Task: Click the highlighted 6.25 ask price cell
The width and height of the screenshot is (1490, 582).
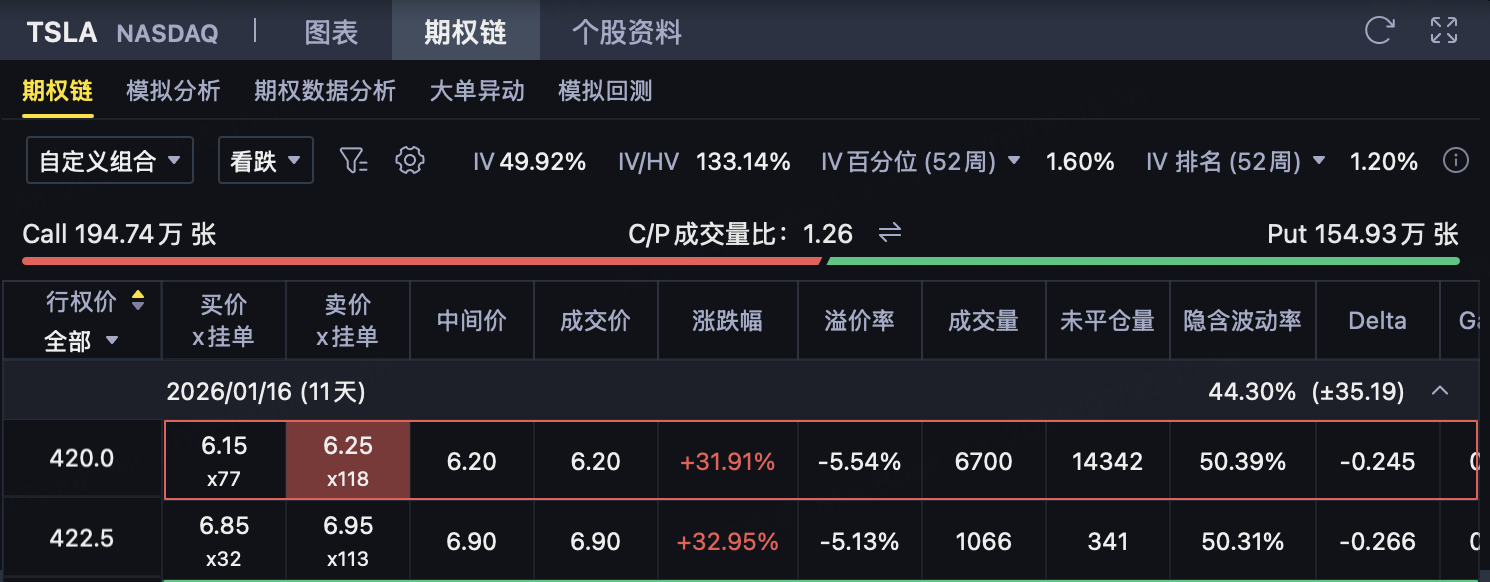Action: coord(348,460)
